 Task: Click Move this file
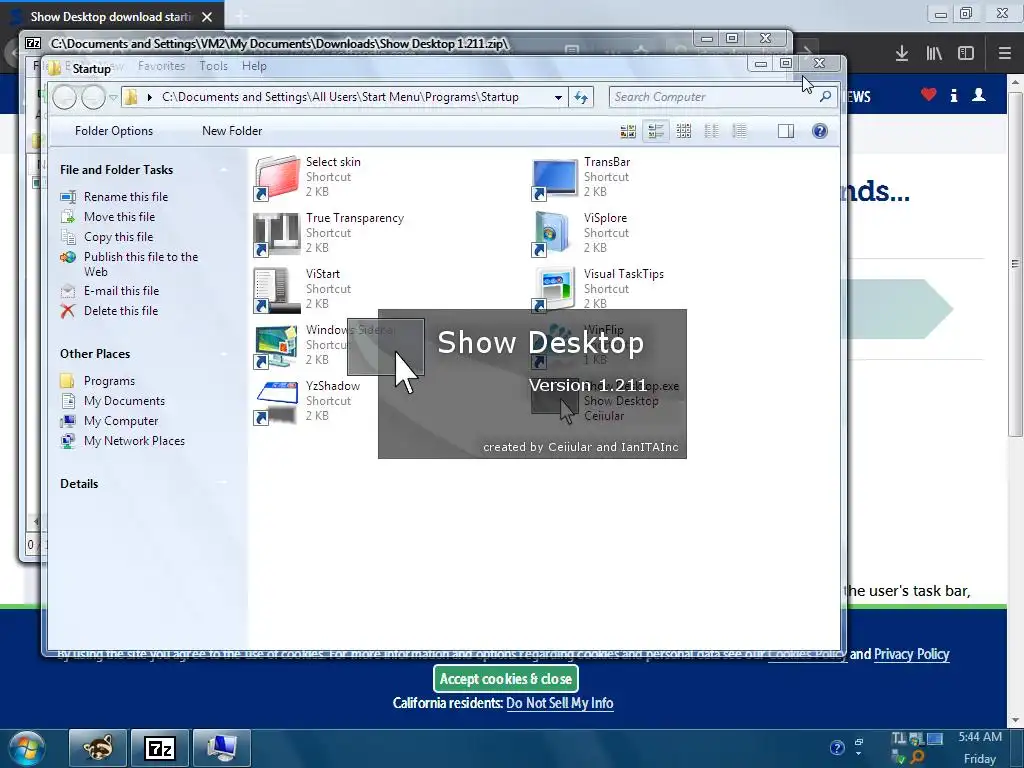120,217
